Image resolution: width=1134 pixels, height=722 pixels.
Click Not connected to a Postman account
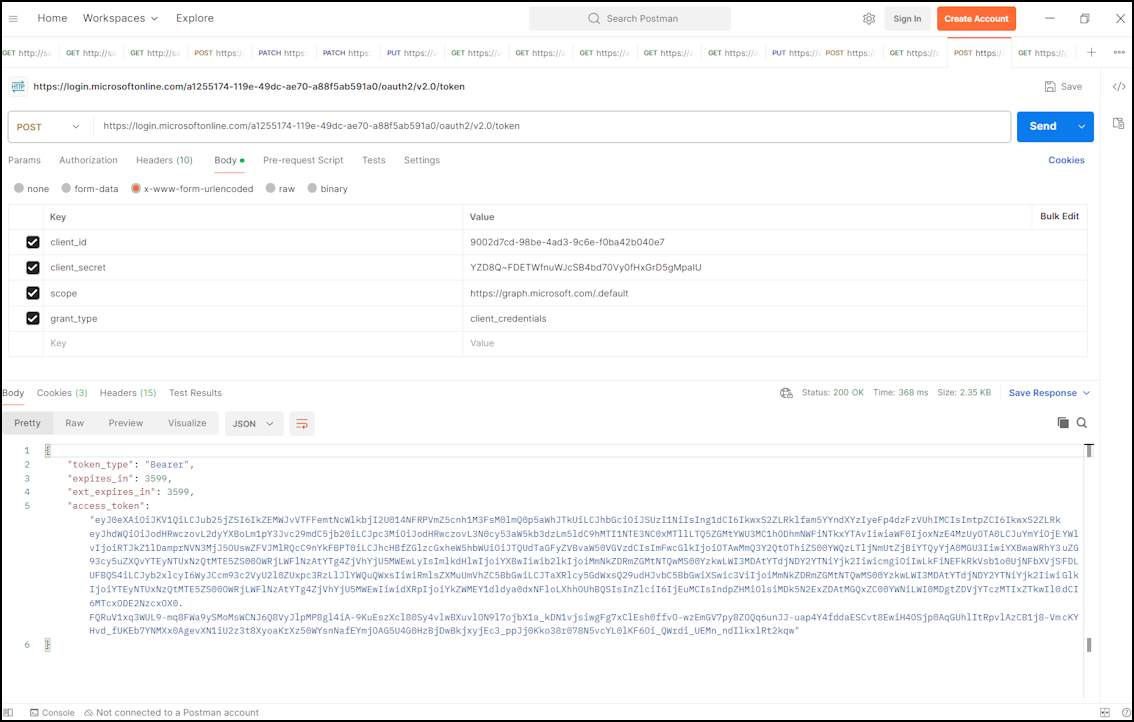click(x=171, y=713)
